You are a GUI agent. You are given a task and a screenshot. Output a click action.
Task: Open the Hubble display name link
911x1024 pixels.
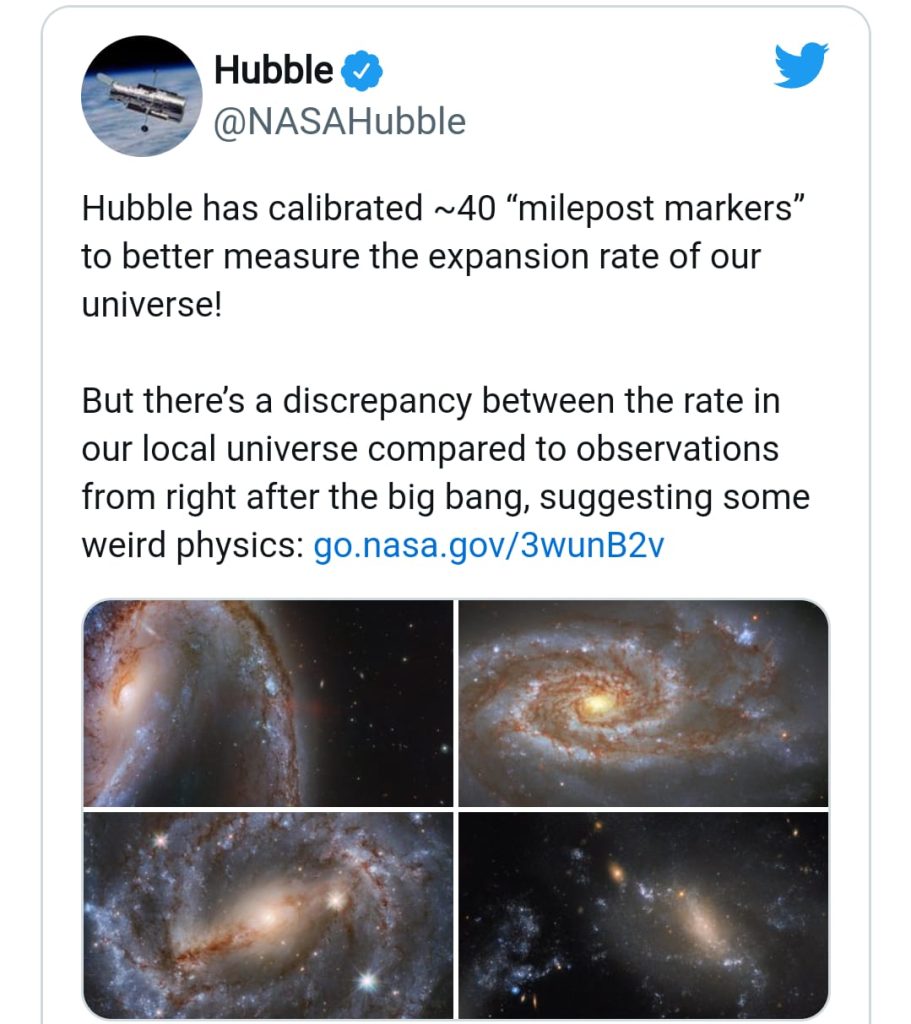coord(274,70)
